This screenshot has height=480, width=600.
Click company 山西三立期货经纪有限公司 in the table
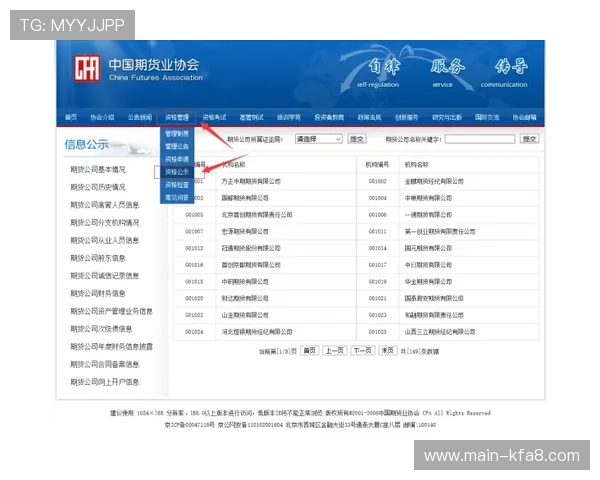(x=440, y=332)
